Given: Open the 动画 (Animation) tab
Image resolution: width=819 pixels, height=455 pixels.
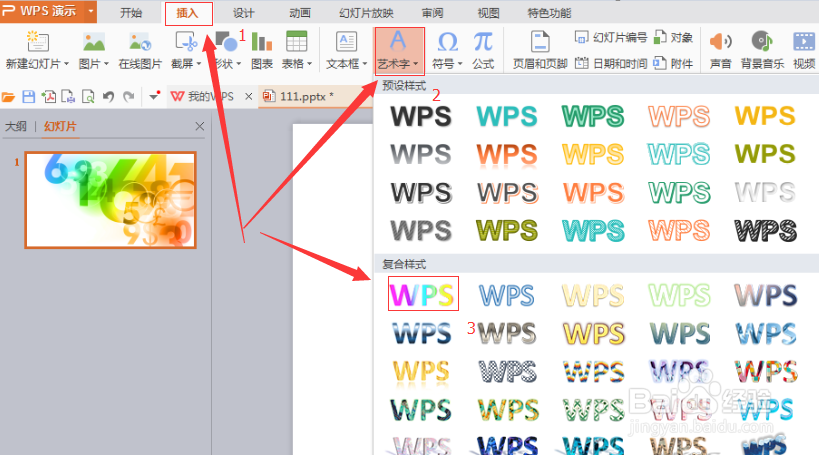Looking at the screenshot, I should pyautogui.click(x=300, y=13).
